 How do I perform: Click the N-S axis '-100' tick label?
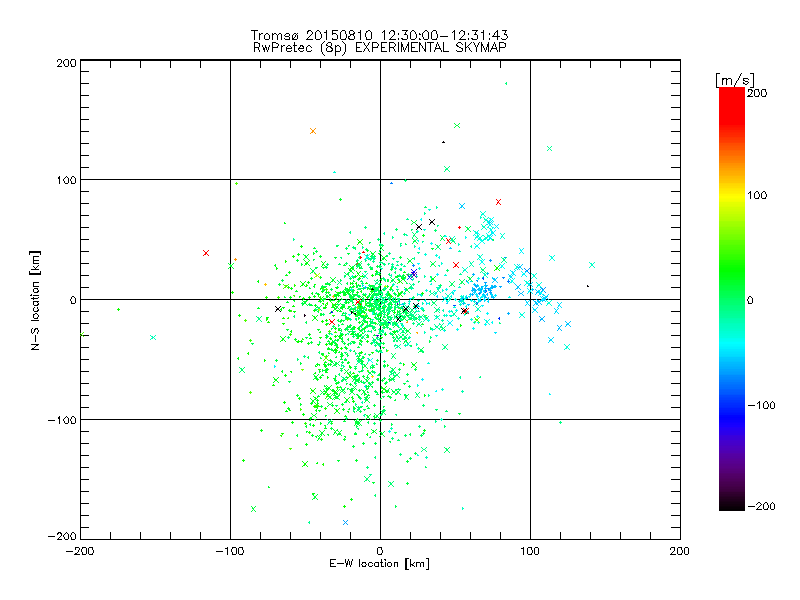point(62,420)
